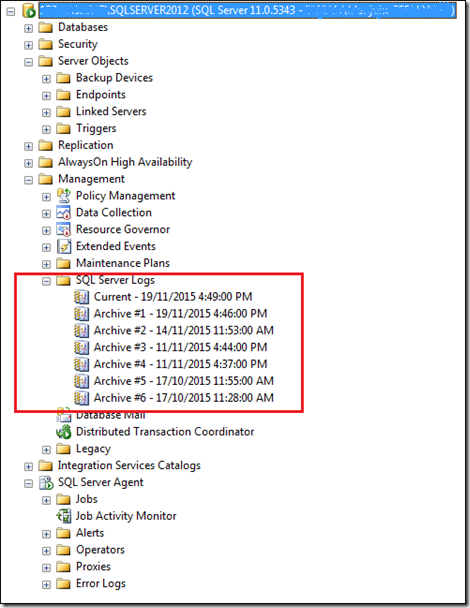This screenshot has width=470, height=608.
Task: Select 'Backup Devices' label
Action: click(114, 78)
